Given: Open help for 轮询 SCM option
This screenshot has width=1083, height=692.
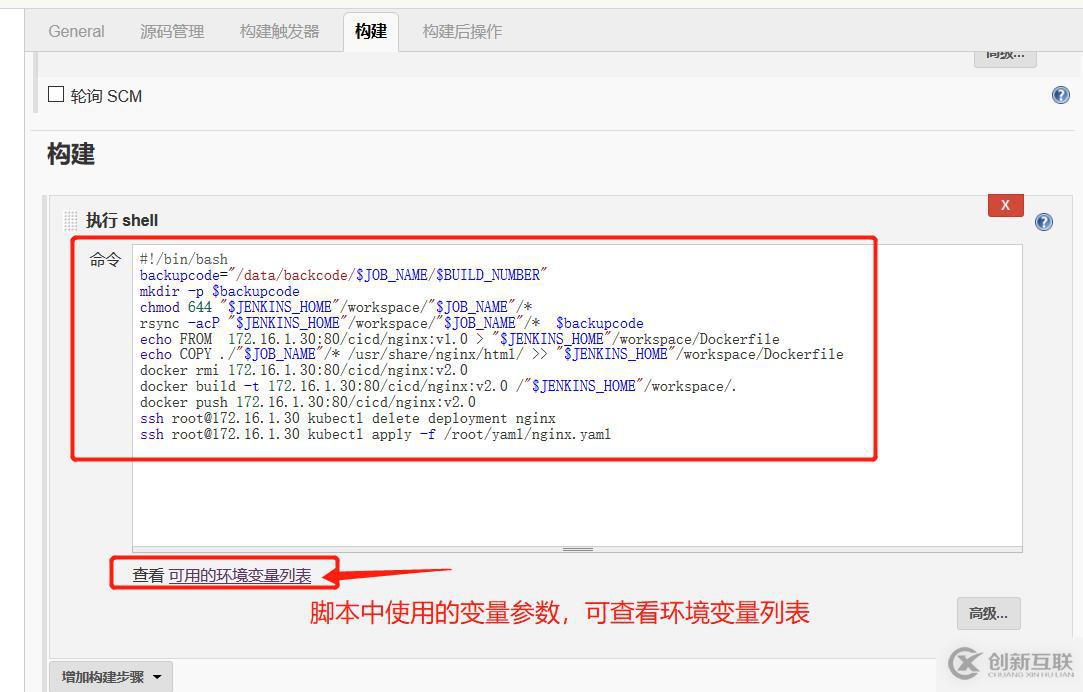Looking at the screenshot, I should [1060, 95].
